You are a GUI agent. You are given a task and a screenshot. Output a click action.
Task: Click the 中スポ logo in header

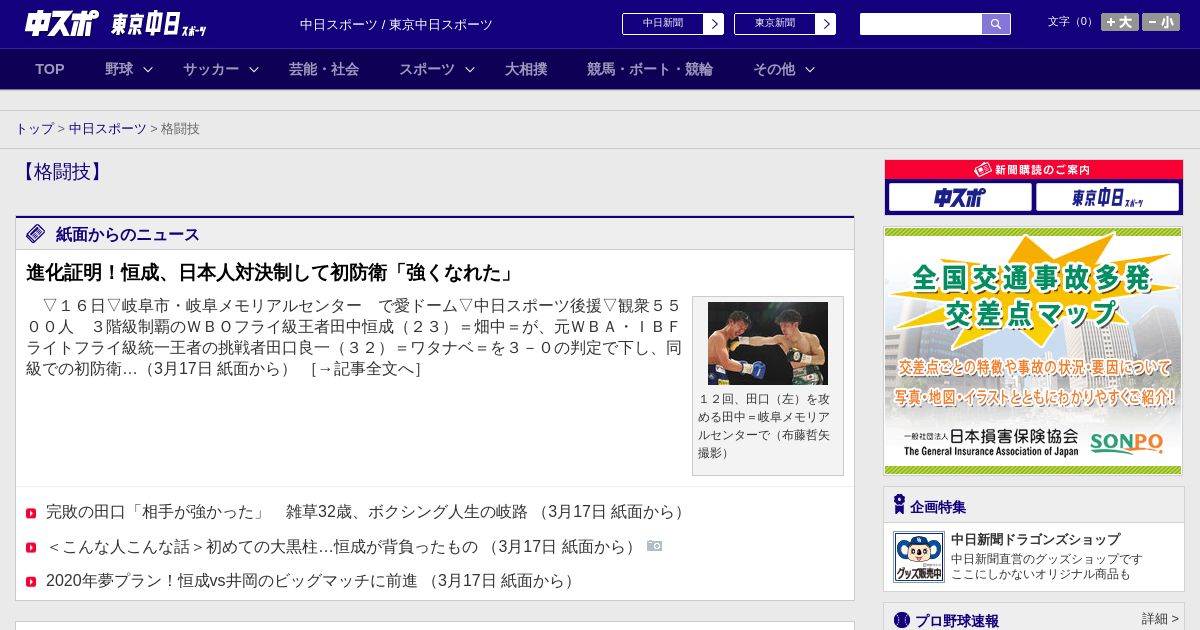coord(62,23)
